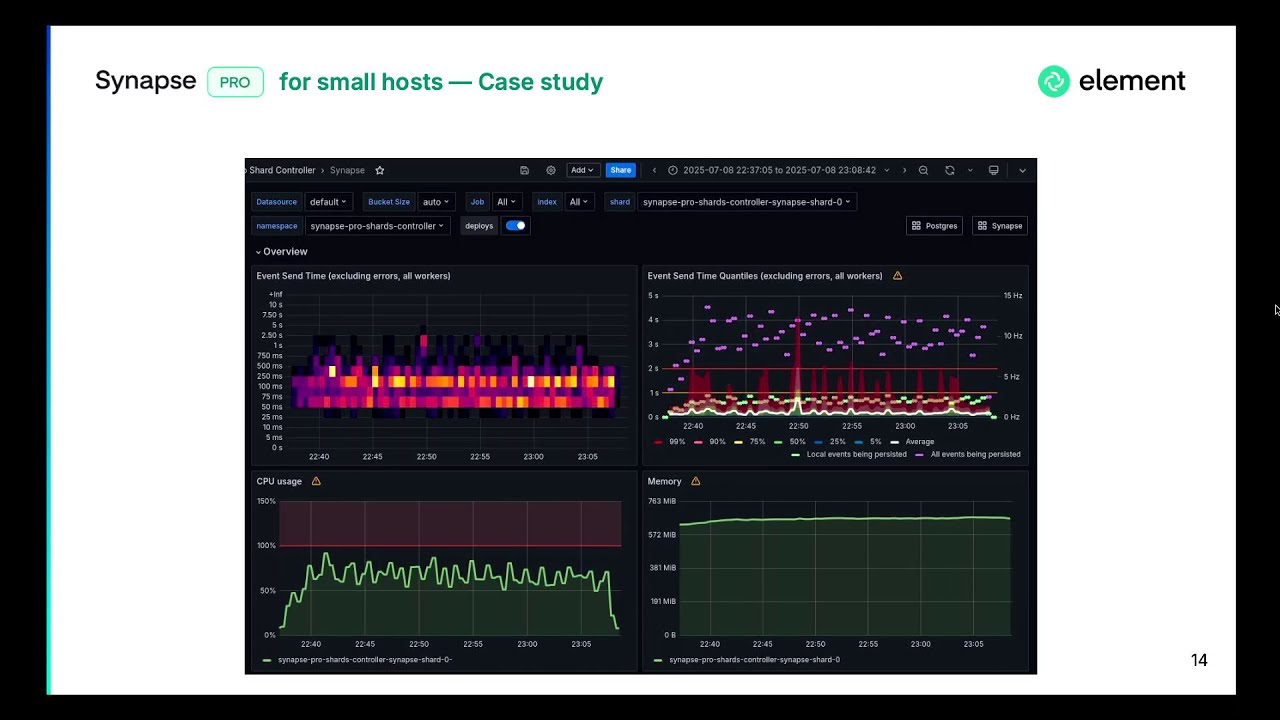Click warning icon on Quantiles panel
The image size is (1280, 720).
click(x=897, y=276)
